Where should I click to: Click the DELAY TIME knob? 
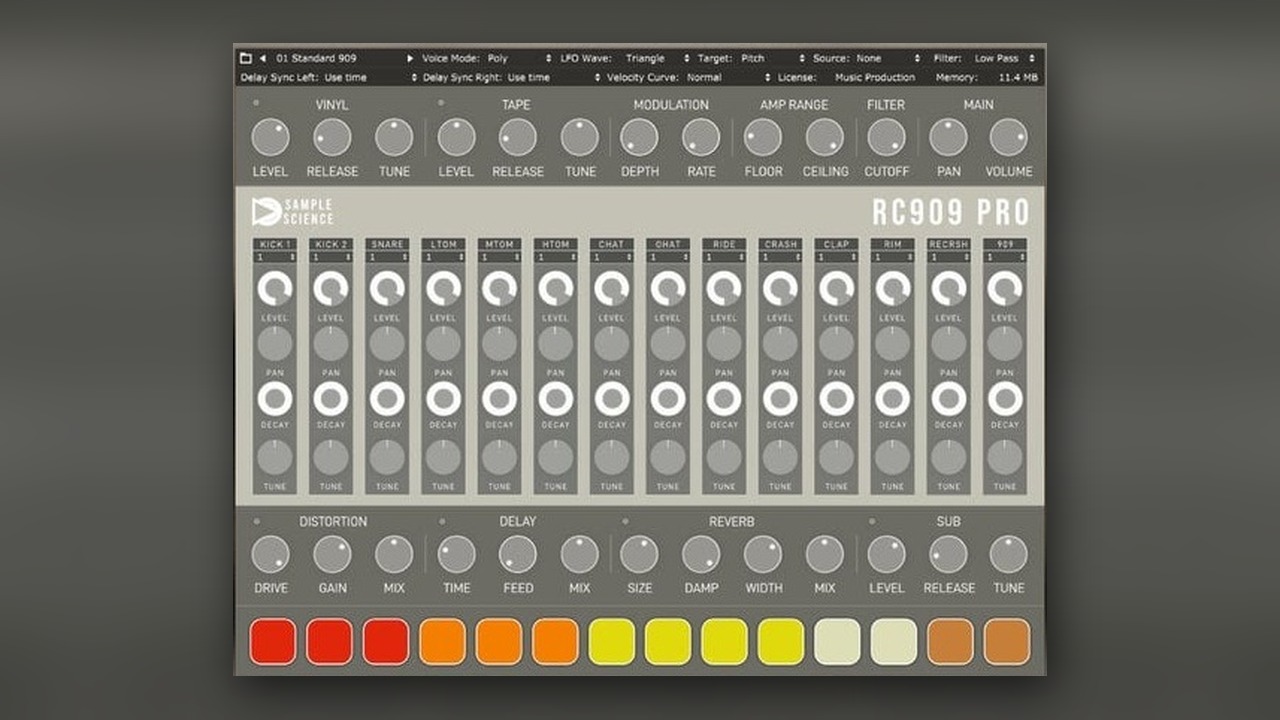pyautogui.click(x=456, y=554)
